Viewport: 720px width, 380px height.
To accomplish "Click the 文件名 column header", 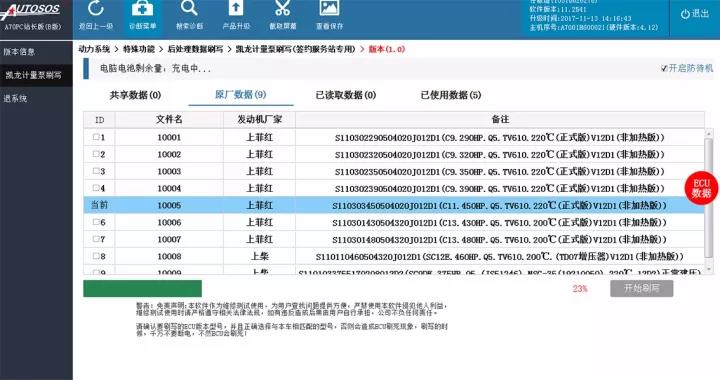I will click(169, 120).
